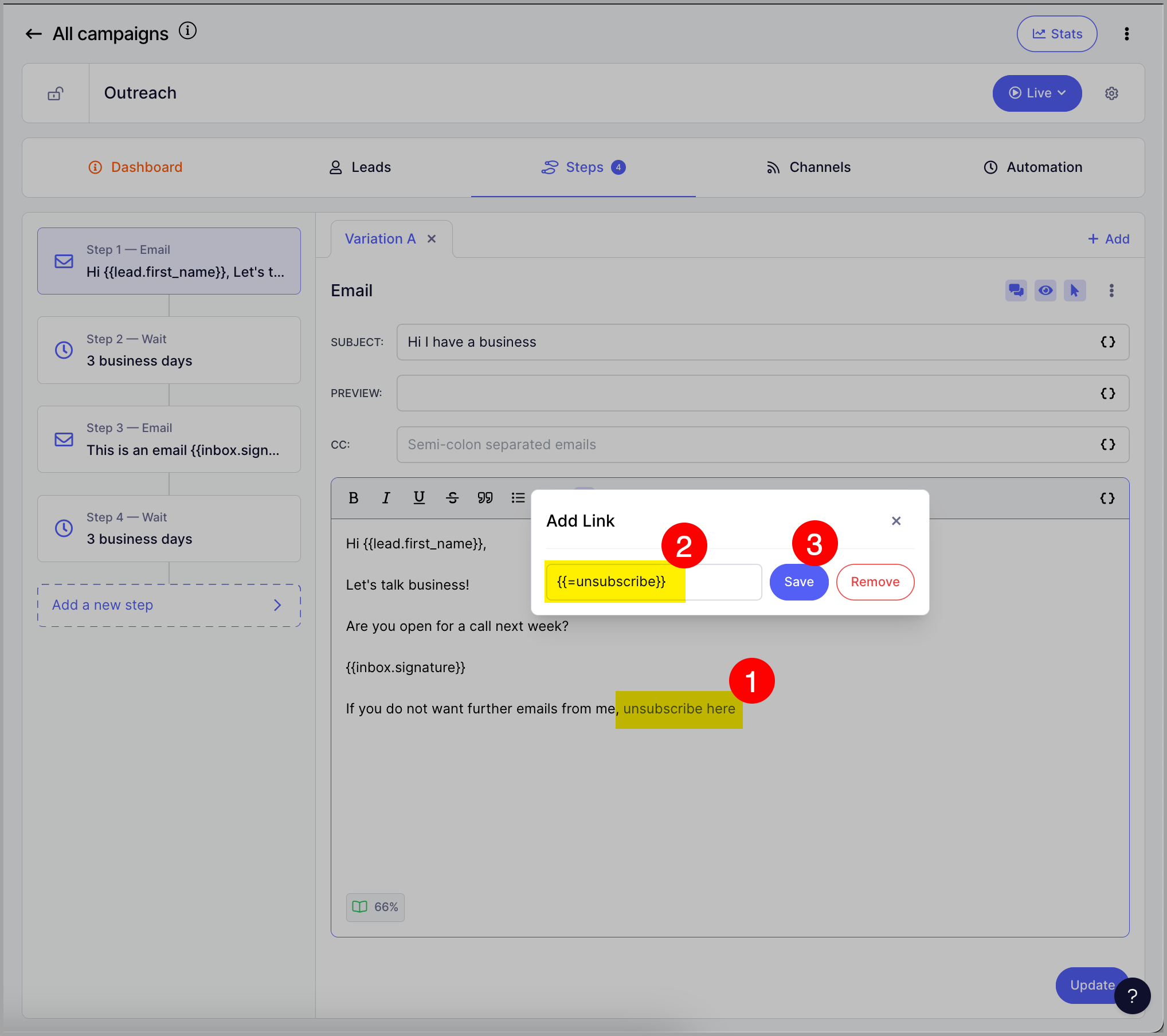1167x1036 pixels.
Task: Toggle bold formatting
Action: click(354, 498)
